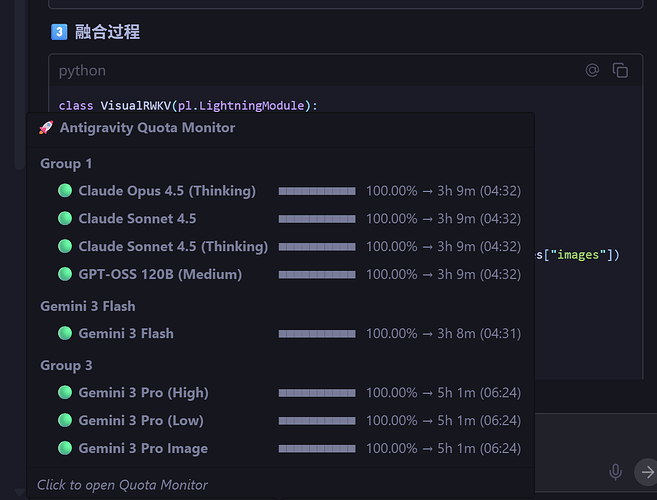Click the microphone voice input icon
This screenshot has width=657, height=500.
coord(615,472)
